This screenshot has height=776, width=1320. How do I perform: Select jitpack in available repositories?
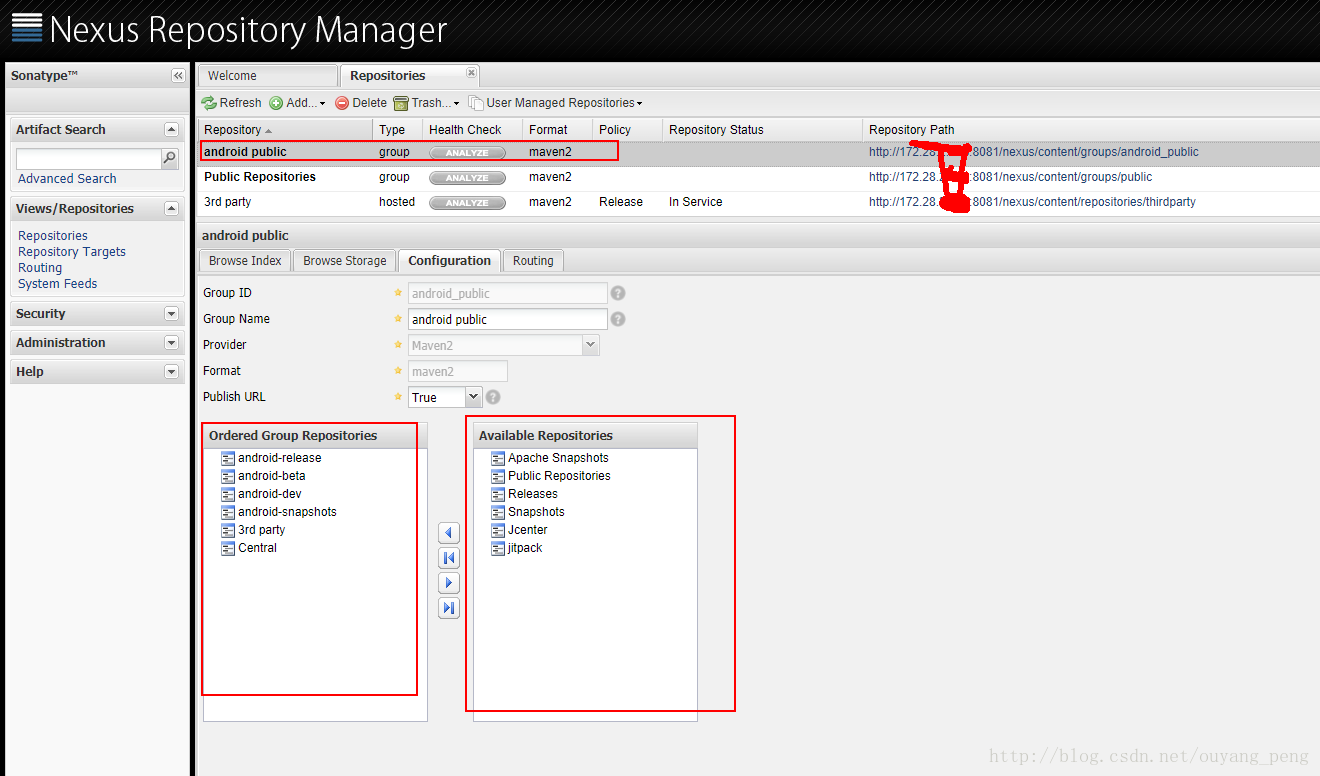click(x=525, y=548)
